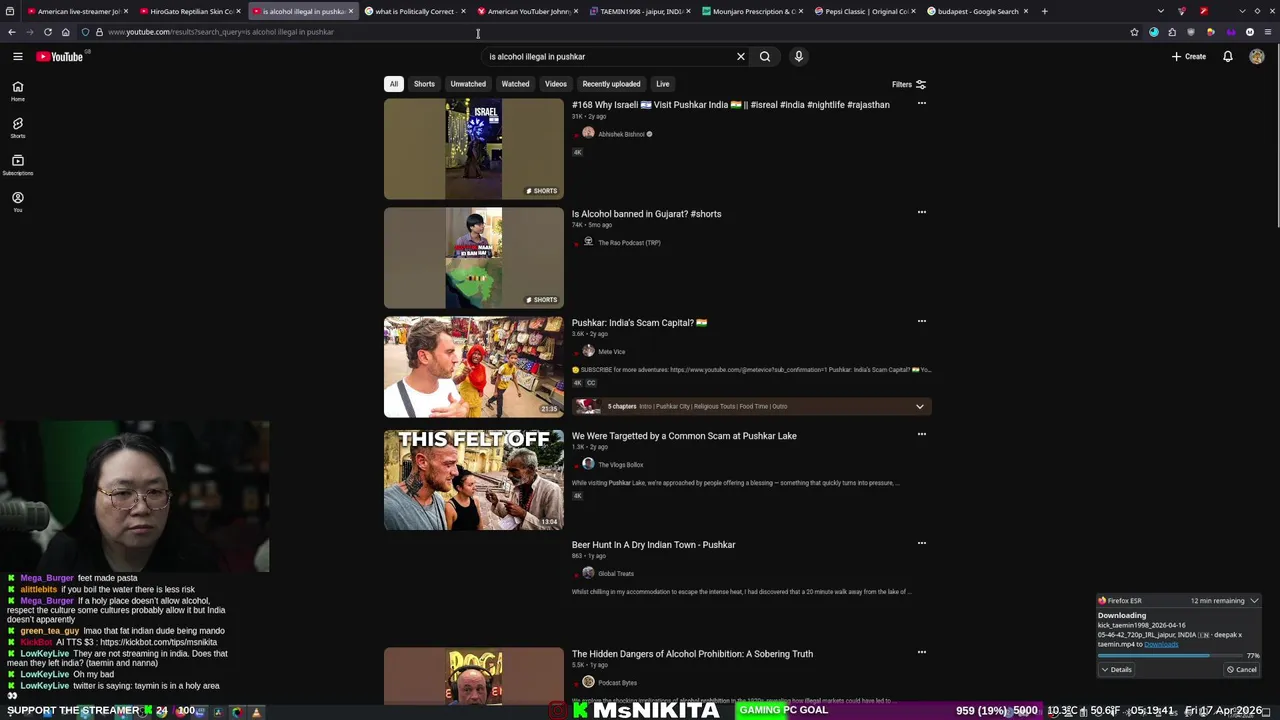Clear the YouTube search query
1280x720 pixels.
click(x=741, y=57)
